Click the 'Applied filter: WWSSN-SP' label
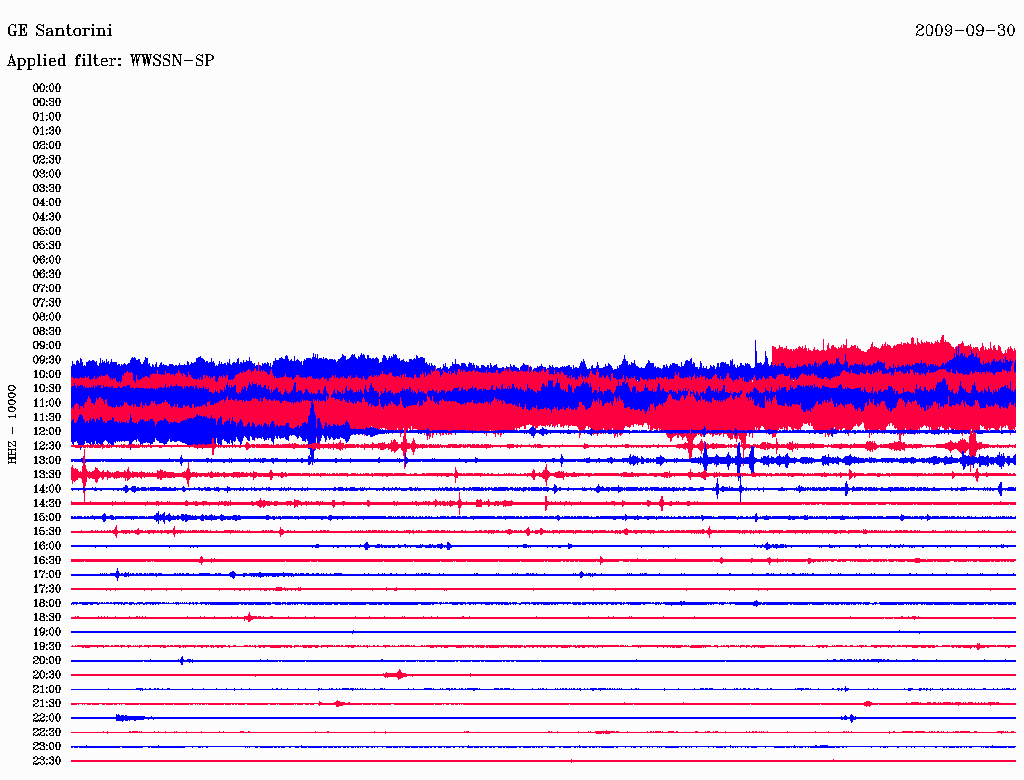The height and width of the screenshot is (780, 1024). pyautogui.click(x=110, y=61)
